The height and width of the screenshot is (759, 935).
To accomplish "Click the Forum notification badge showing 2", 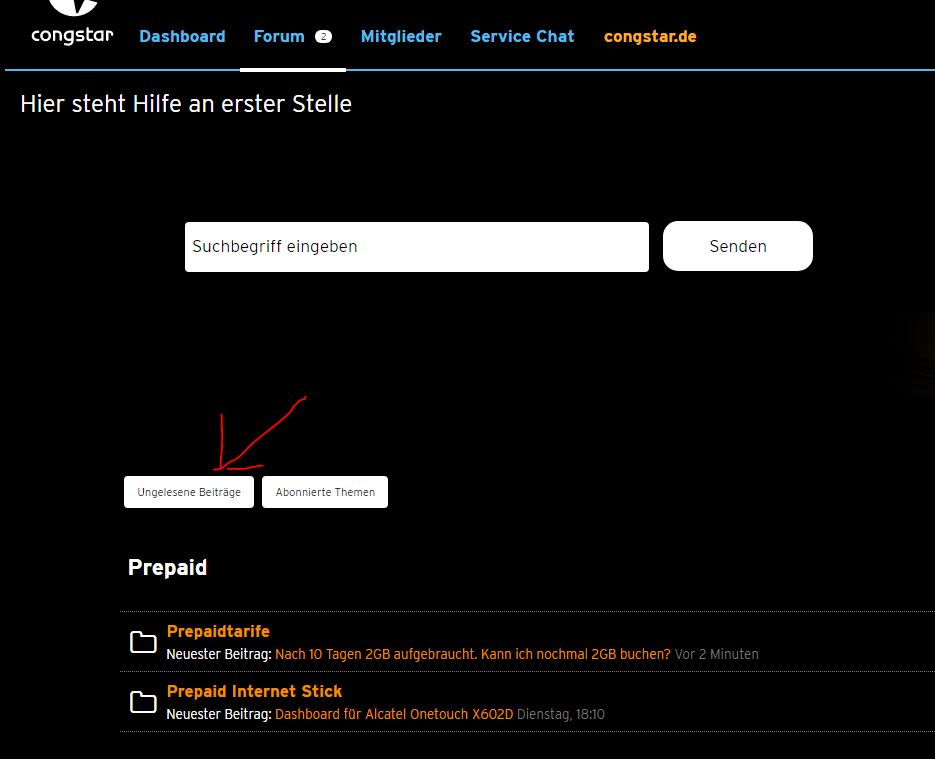I will pos(323,37).
